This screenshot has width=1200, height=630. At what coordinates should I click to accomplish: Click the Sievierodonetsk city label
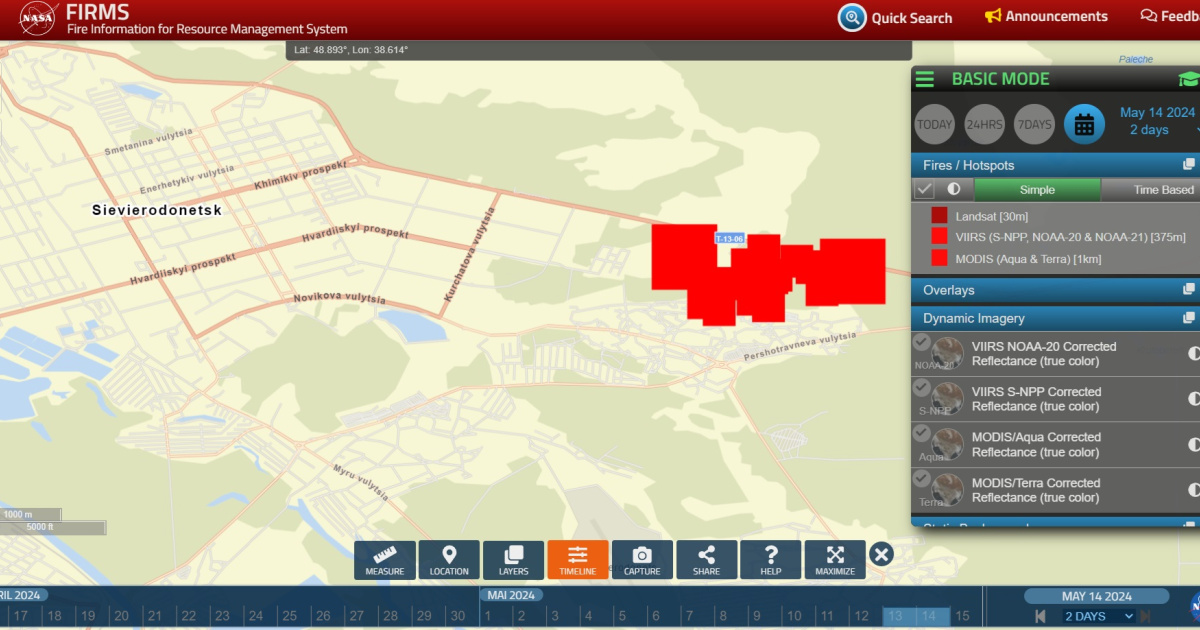(x=157, y=210)
